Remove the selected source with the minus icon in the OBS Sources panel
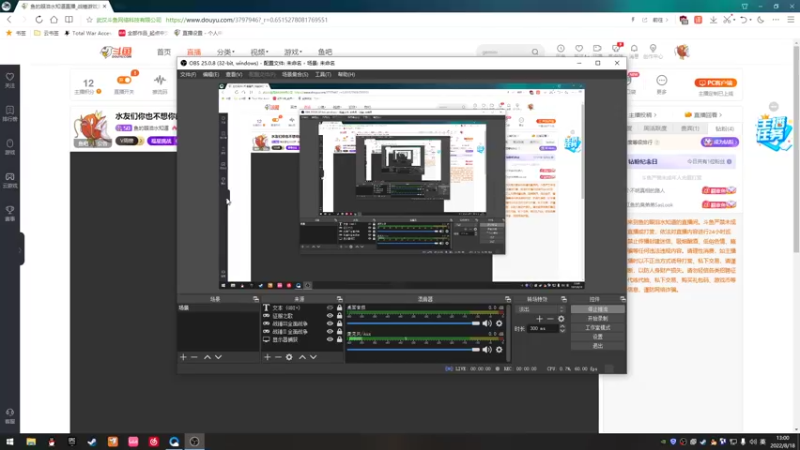Viewport: 800px width, 450px height. (x=278, y=357)
